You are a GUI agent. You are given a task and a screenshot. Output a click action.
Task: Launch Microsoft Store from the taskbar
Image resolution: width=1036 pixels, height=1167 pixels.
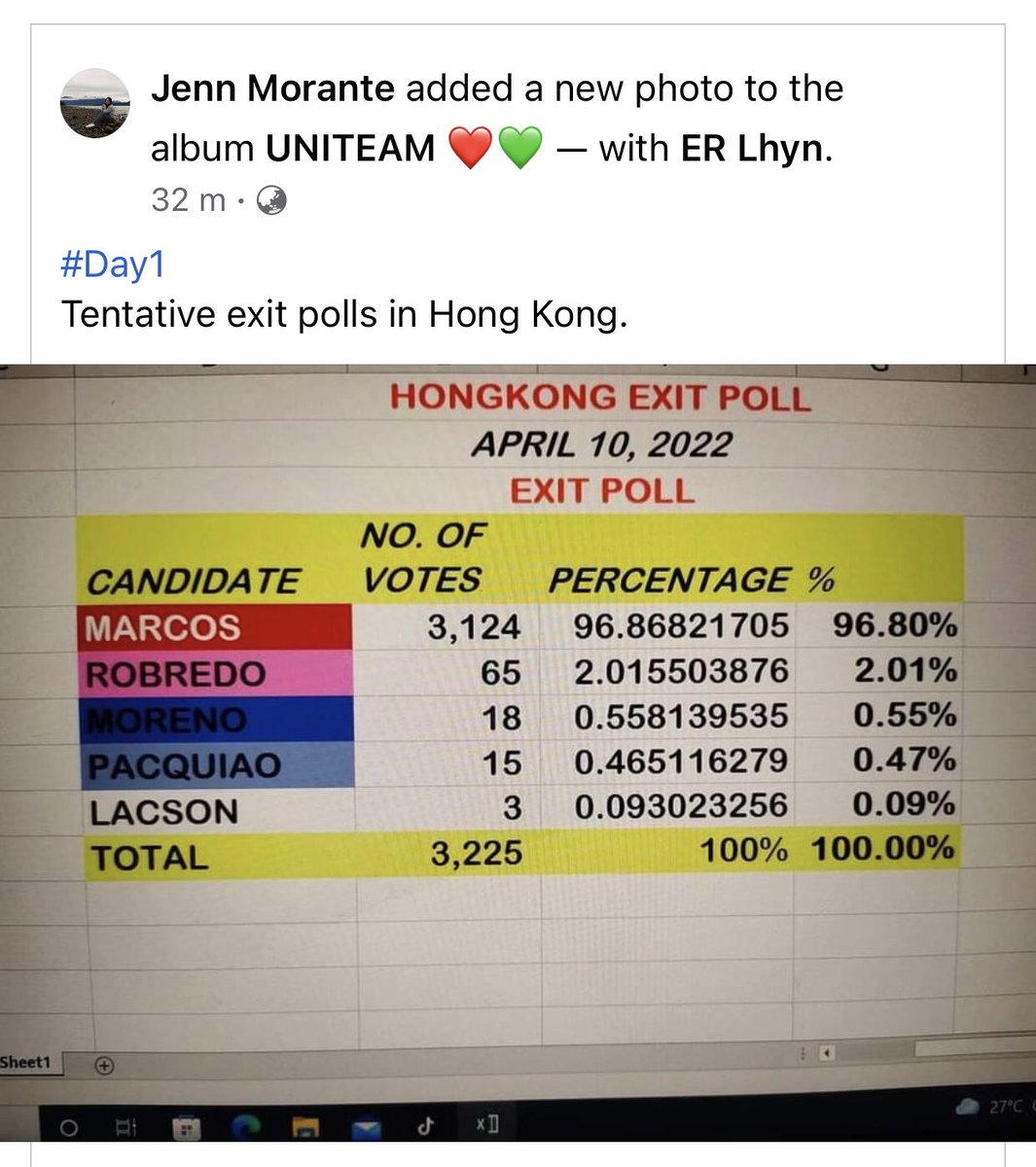coord(186,1128)
